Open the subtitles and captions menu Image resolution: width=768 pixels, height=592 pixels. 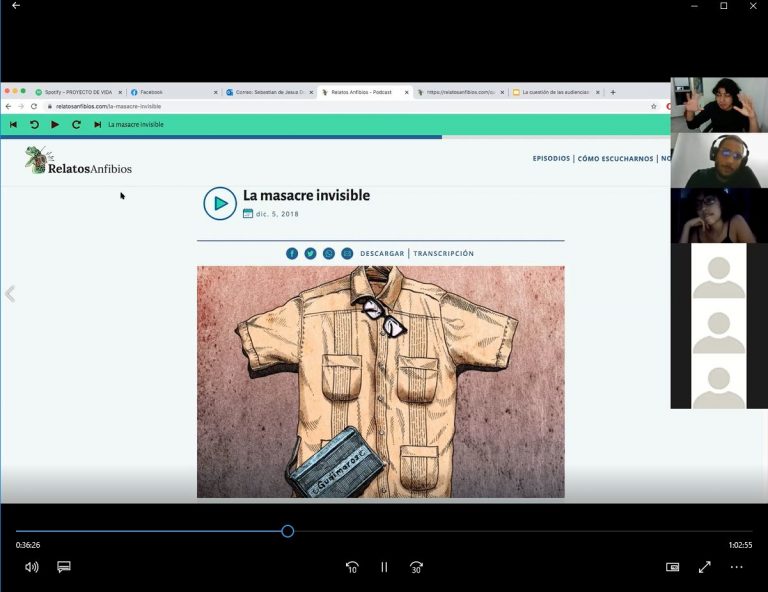(64, 567)
